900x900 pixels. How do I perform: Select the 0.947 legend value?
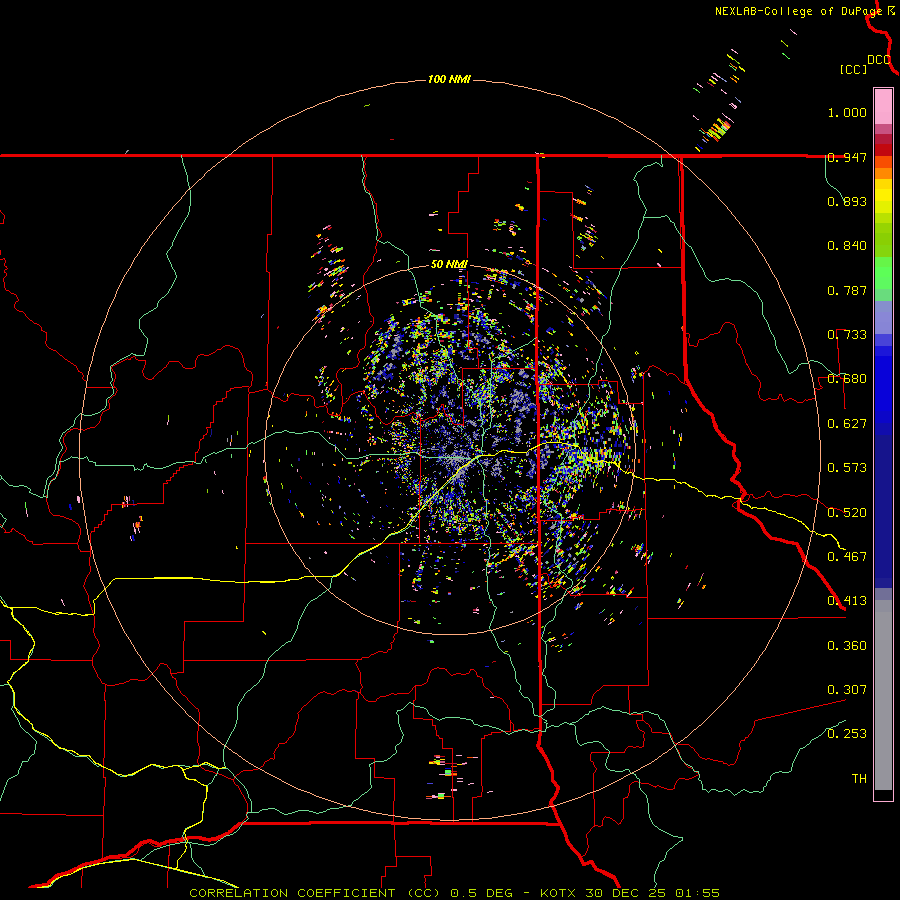click(x=847, y=157)
